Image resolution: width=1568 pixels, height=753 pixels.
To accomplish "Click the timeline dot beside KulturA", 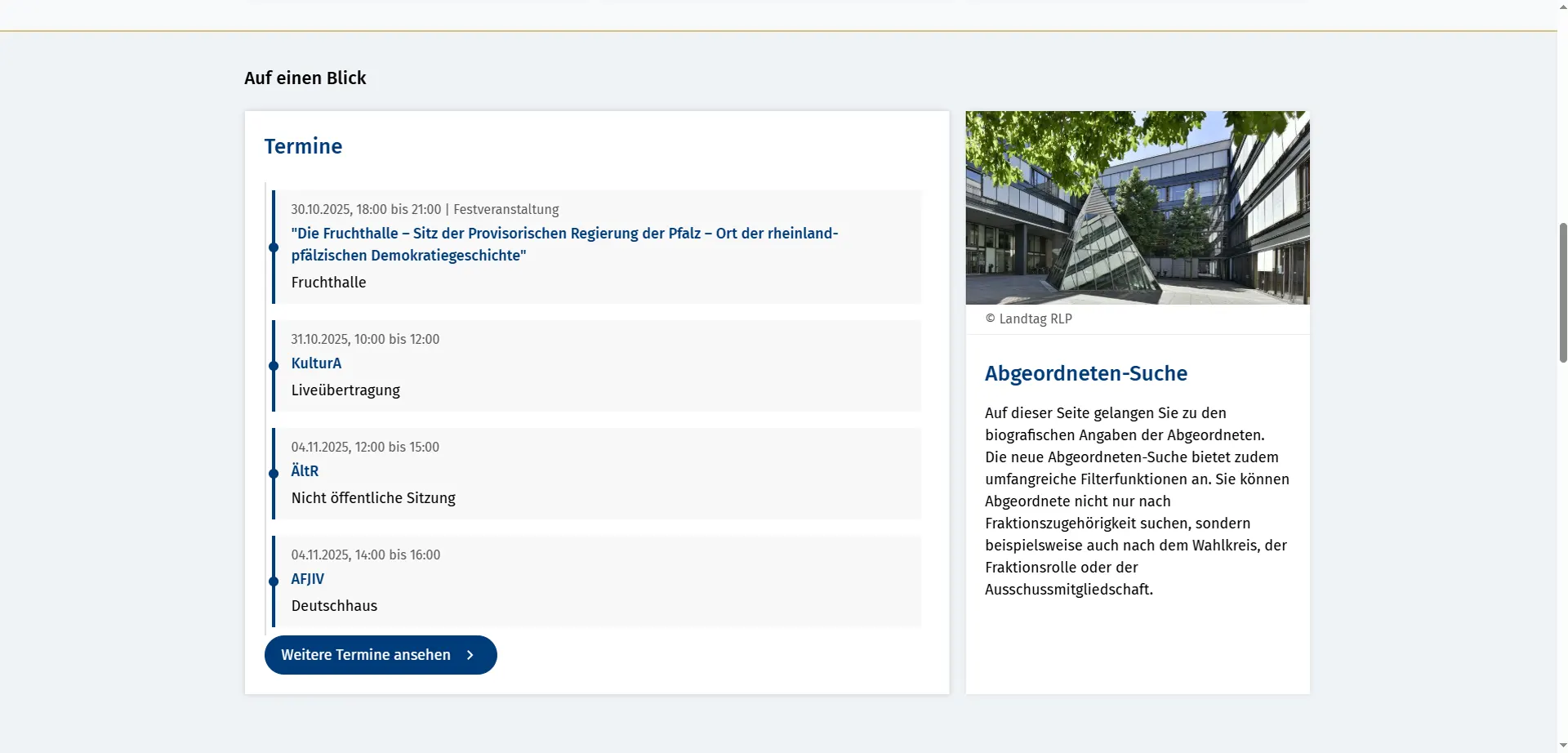I will click(274, 366).
